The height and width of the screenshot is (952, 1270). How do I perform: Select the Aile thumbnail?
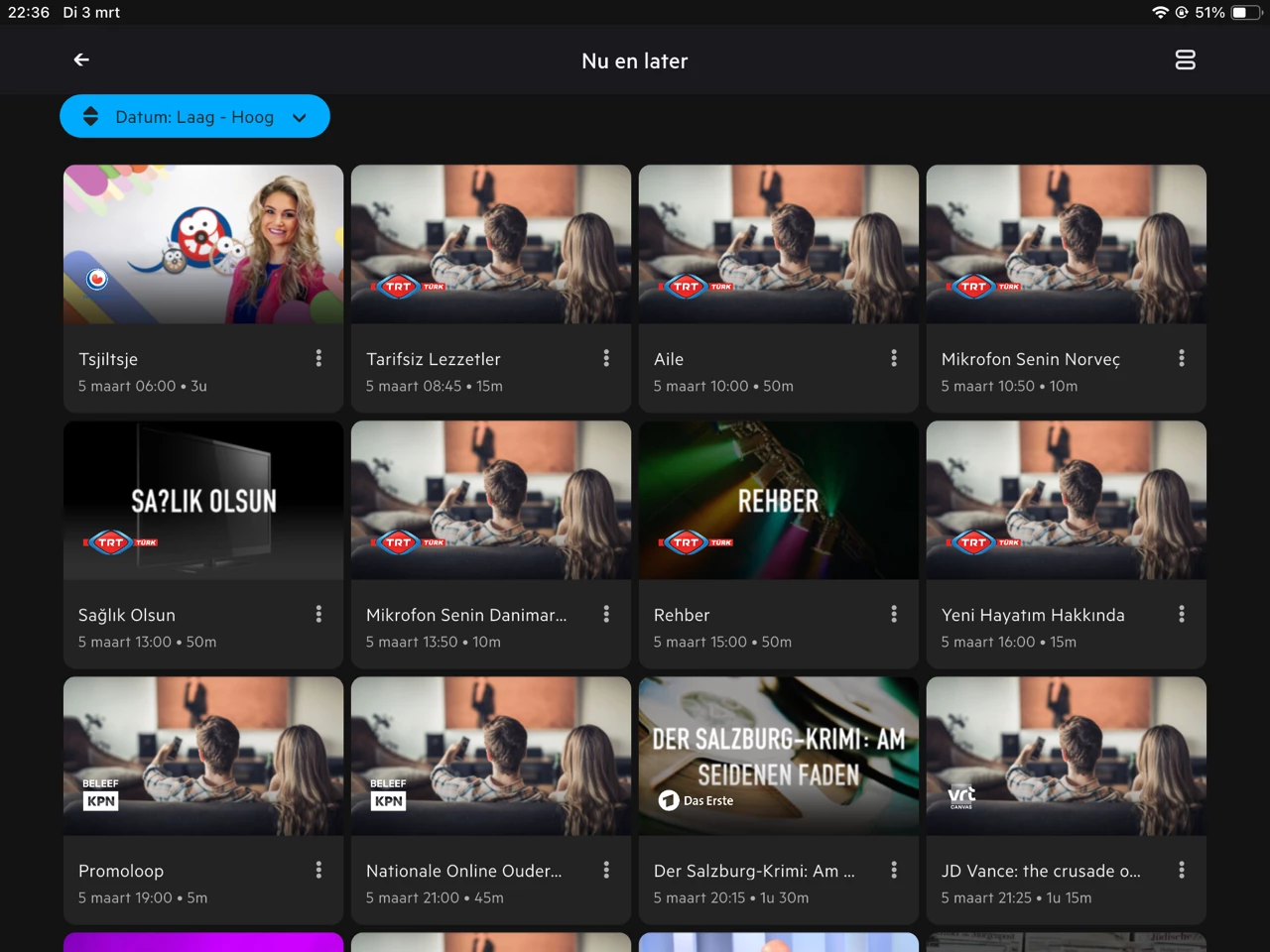779,244
